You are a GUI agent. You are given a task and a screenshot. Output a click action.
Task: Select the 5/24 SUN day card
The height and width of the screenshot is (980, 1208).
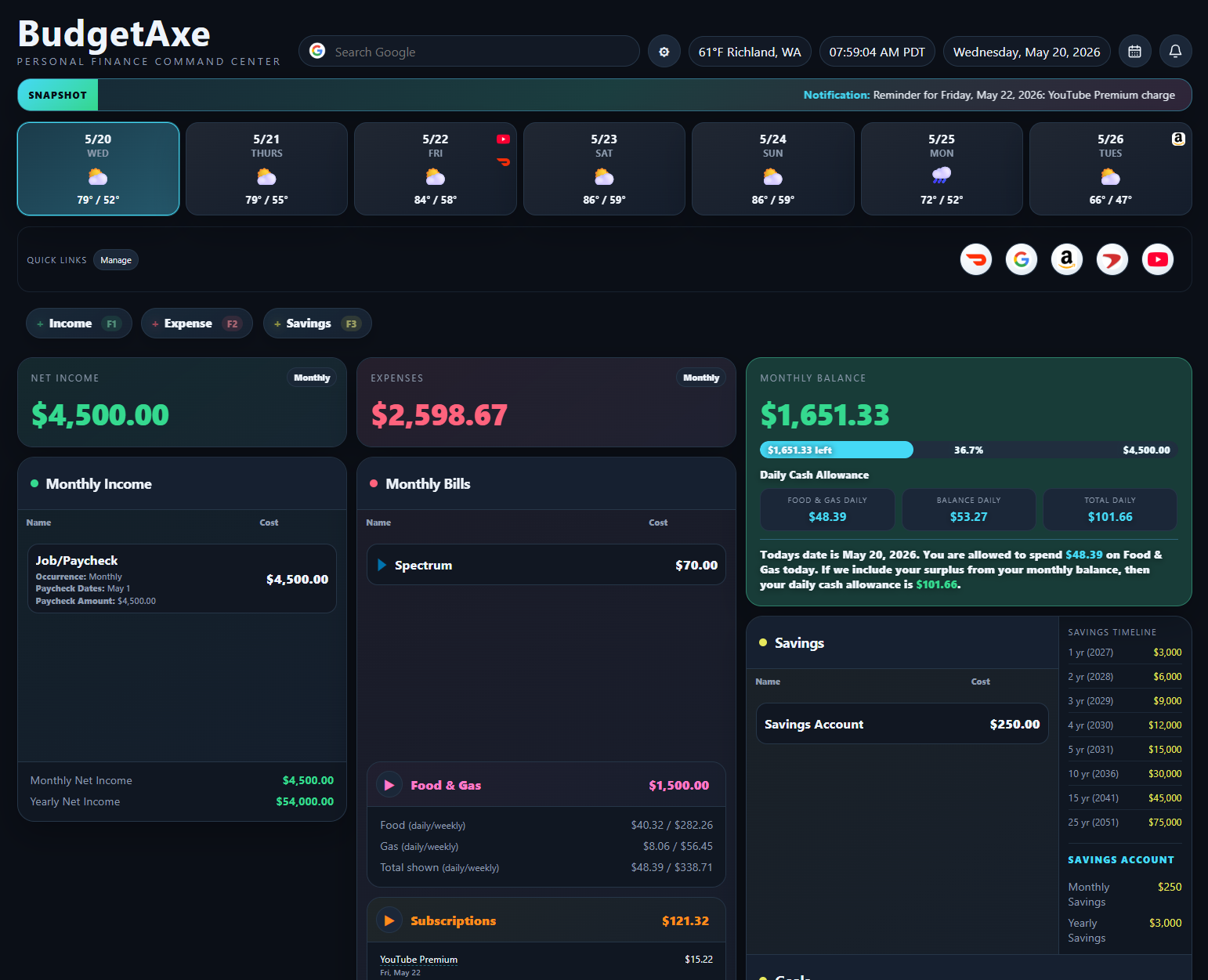coord(773,168)
